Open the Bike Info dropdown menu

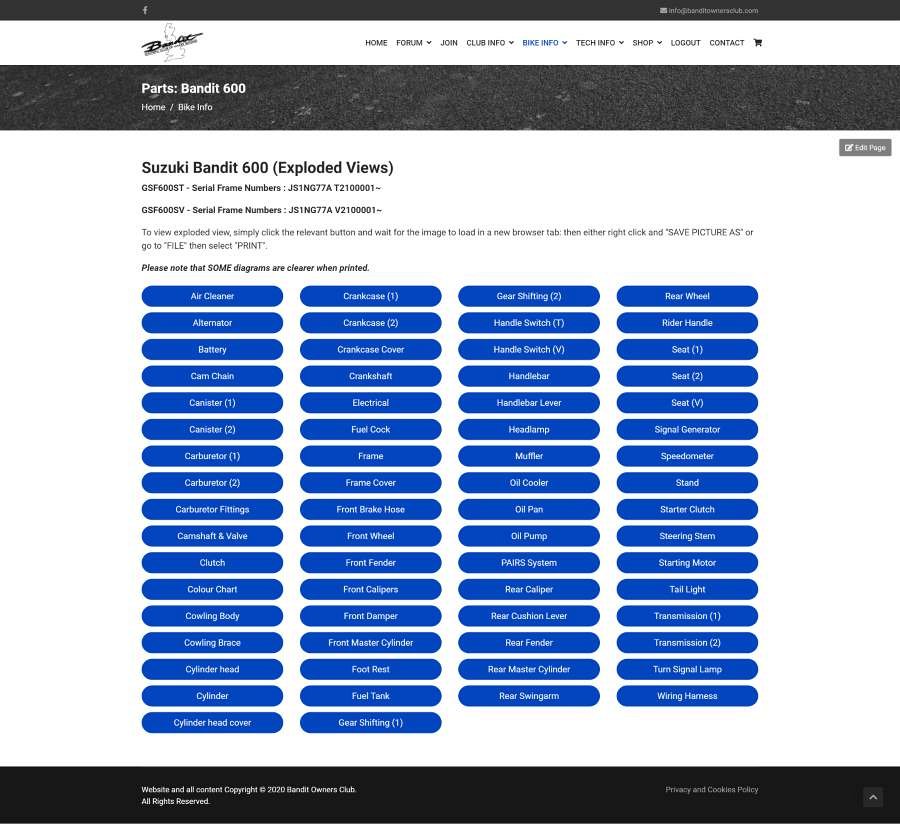tap(544, 43)
